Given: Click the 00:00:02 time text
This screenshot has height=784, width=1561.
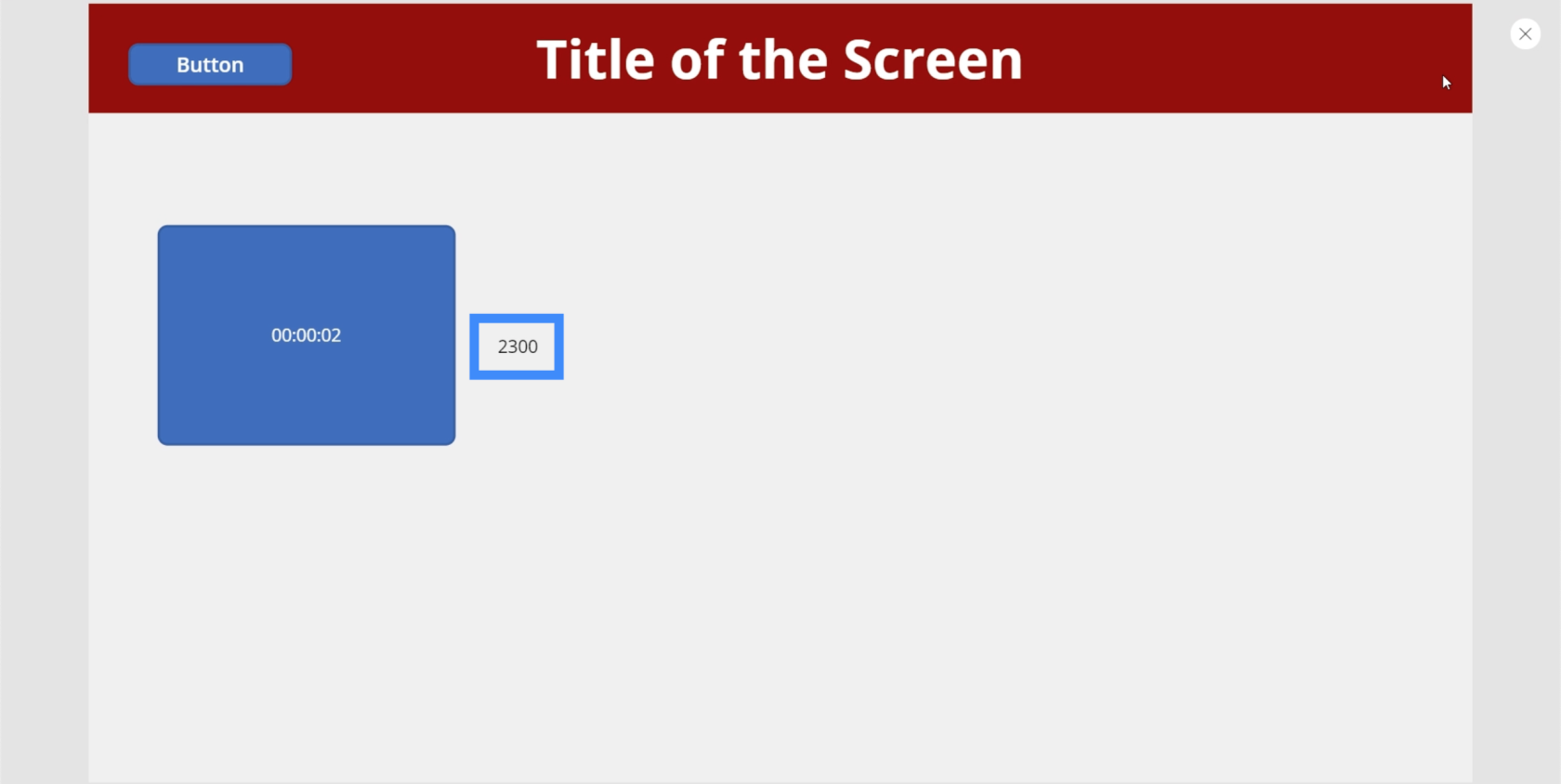Looking at the screenshot, I should 307,335.
